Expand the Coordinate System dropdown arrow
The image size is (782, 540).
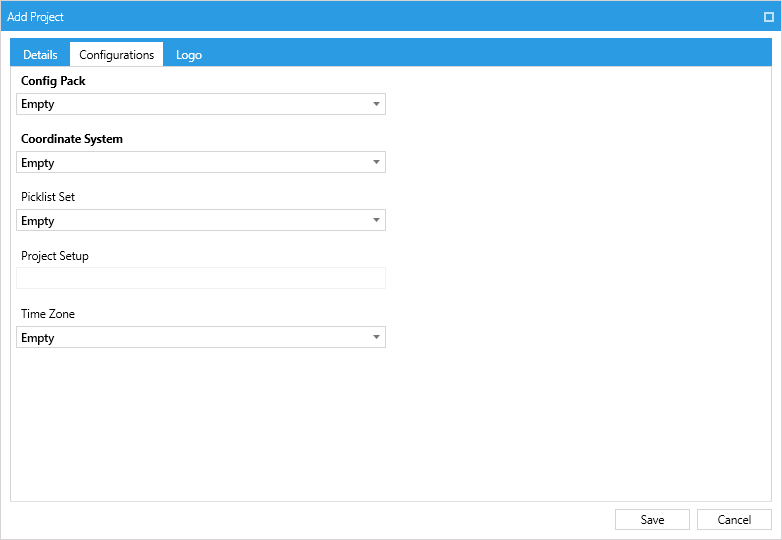click(x=377, y=162)
